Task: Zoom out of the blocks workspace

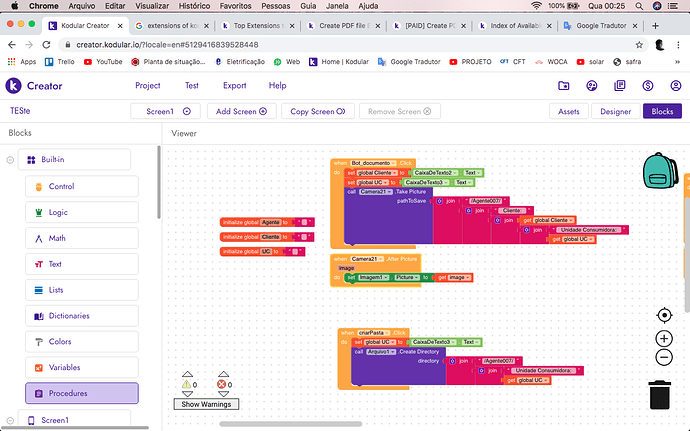Action: point(664,357)
